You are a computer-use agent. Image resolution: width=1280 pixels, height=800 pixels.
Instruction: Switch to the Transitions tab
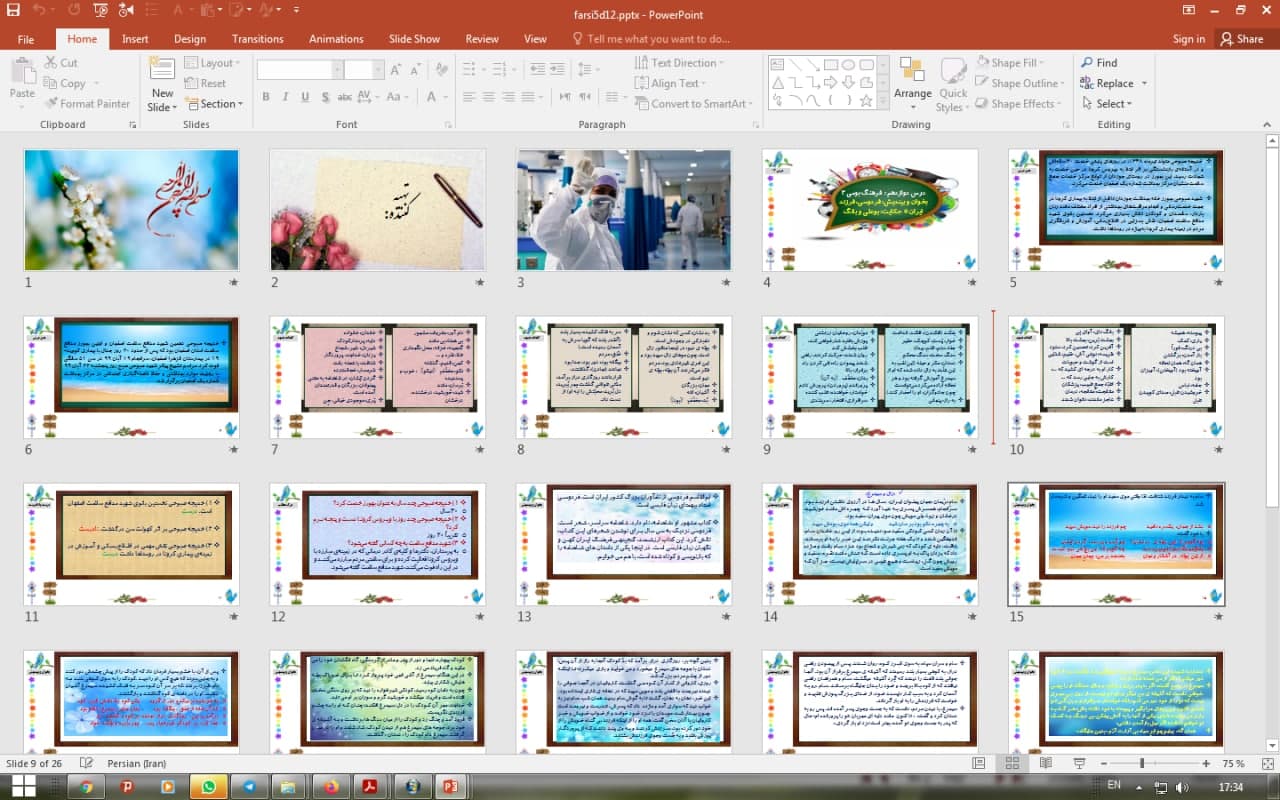click(x=257, y=39)
